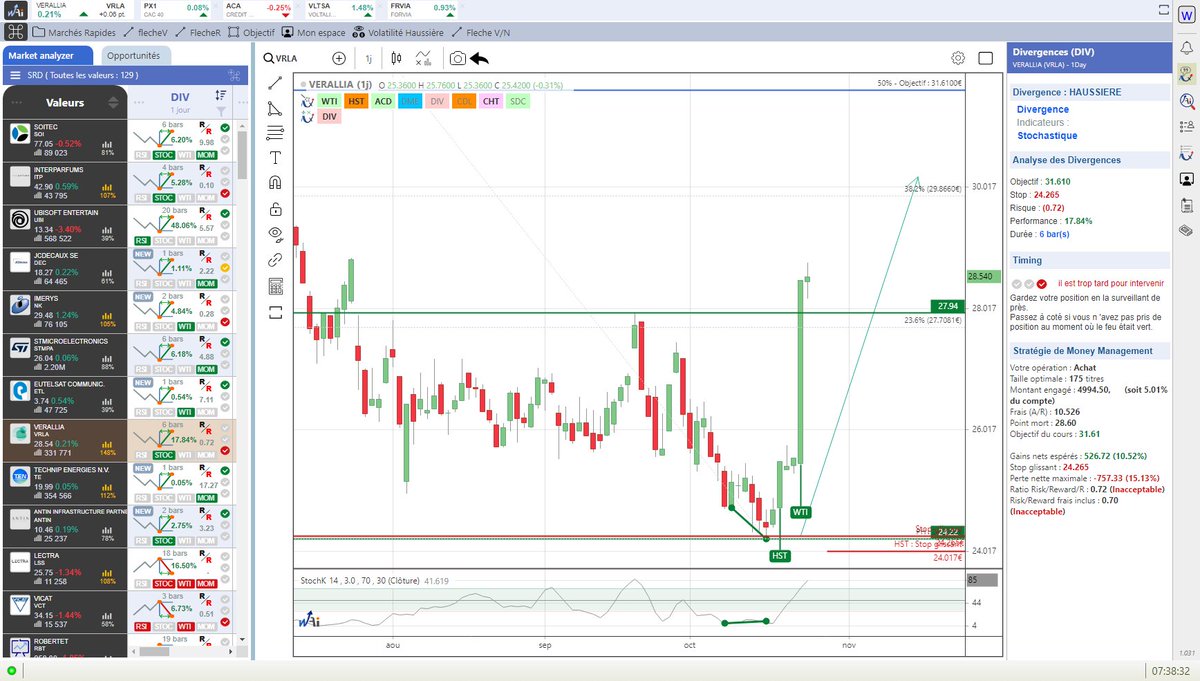The width and height of the screenshot is (1200, 681).
Task: Open Volatilité Haussière screener
Action: tap(399, 33)
